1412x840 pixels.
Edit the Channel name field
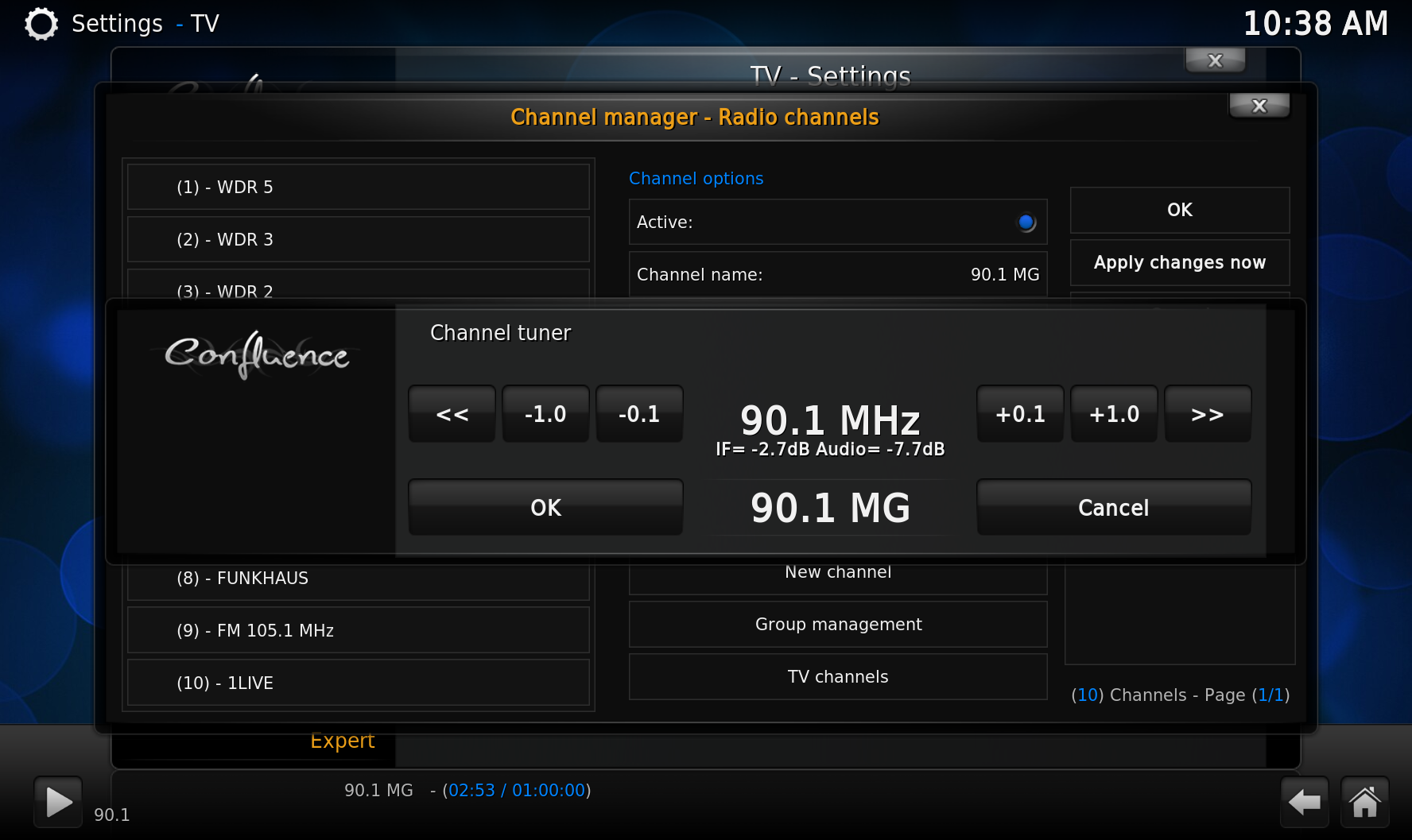tap(838, 275)
